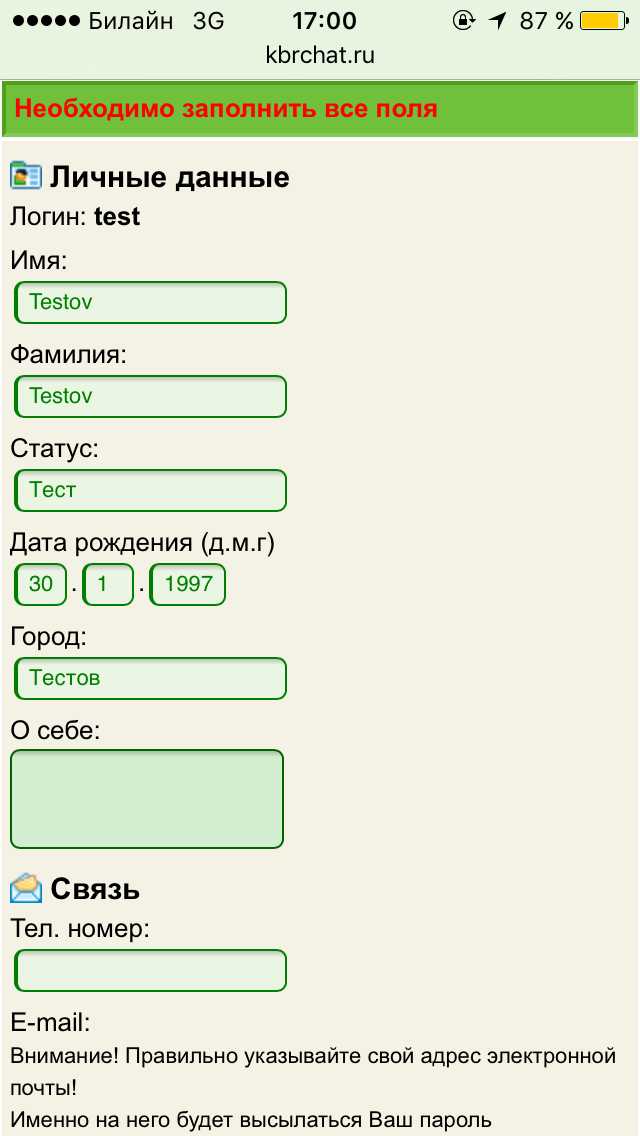Select the Фамилия text field
The image size is (640, 1136).
pos(150,396)
